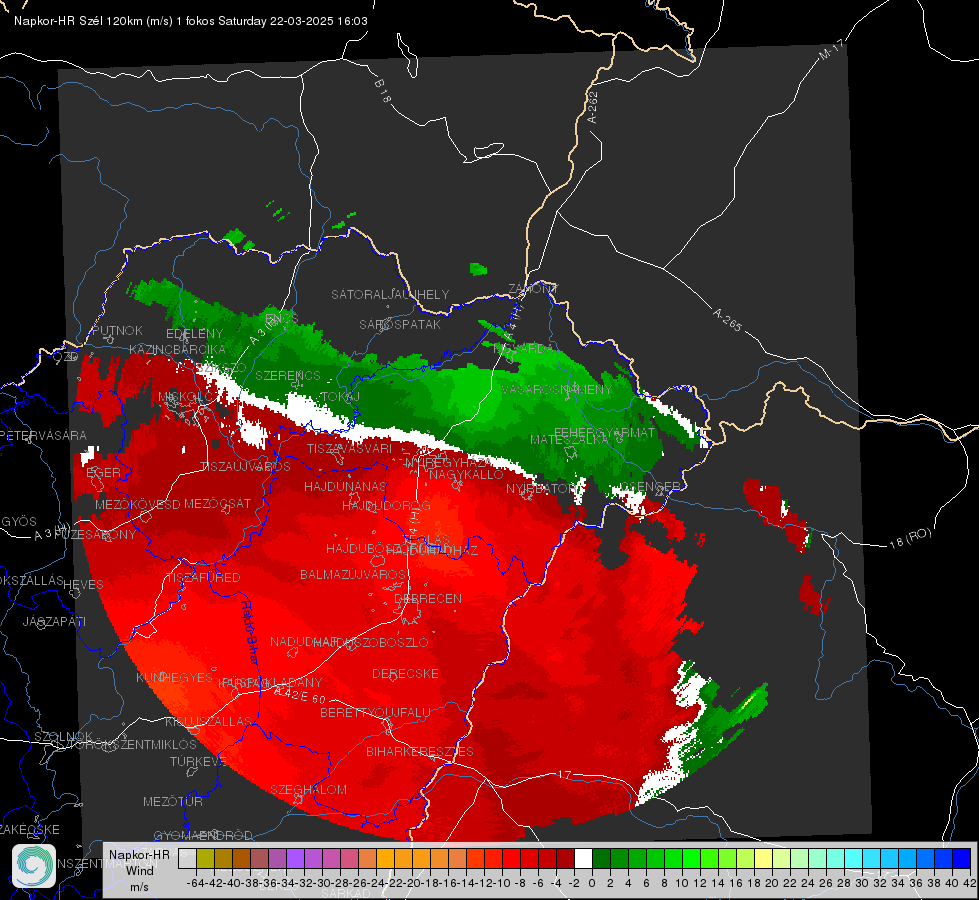Click the Hajdú-Bihar county label

pos(250,631)
